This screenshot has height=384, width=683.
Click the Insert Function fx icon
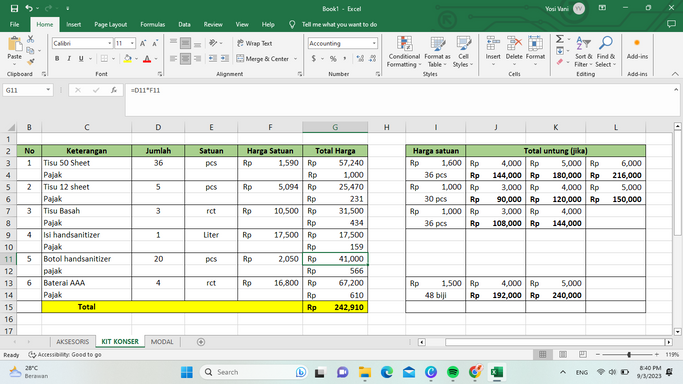tap(114, 90)
